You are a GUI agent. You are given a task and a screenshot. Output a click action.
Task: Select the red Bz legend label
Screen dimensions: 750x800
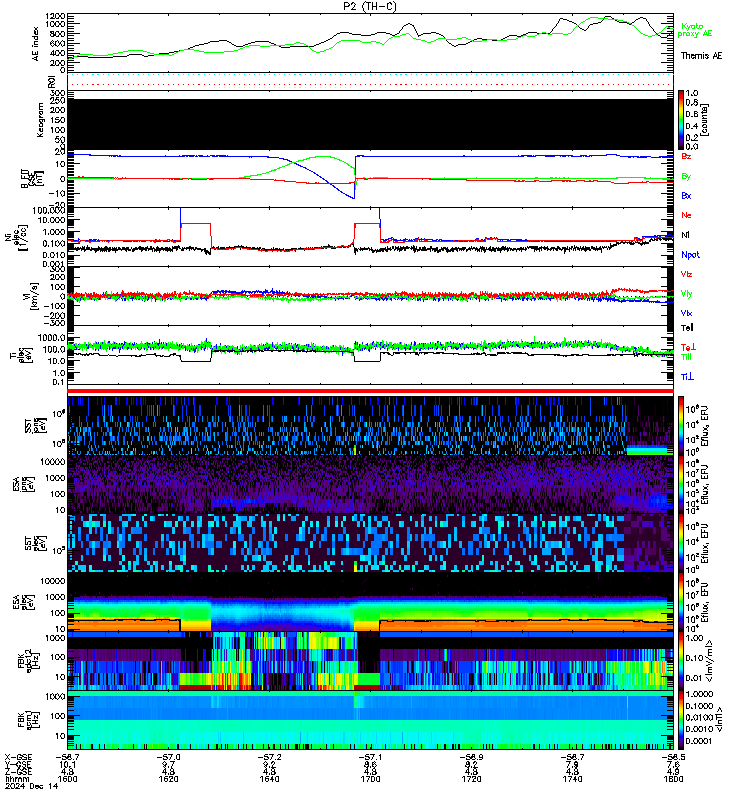686,156
